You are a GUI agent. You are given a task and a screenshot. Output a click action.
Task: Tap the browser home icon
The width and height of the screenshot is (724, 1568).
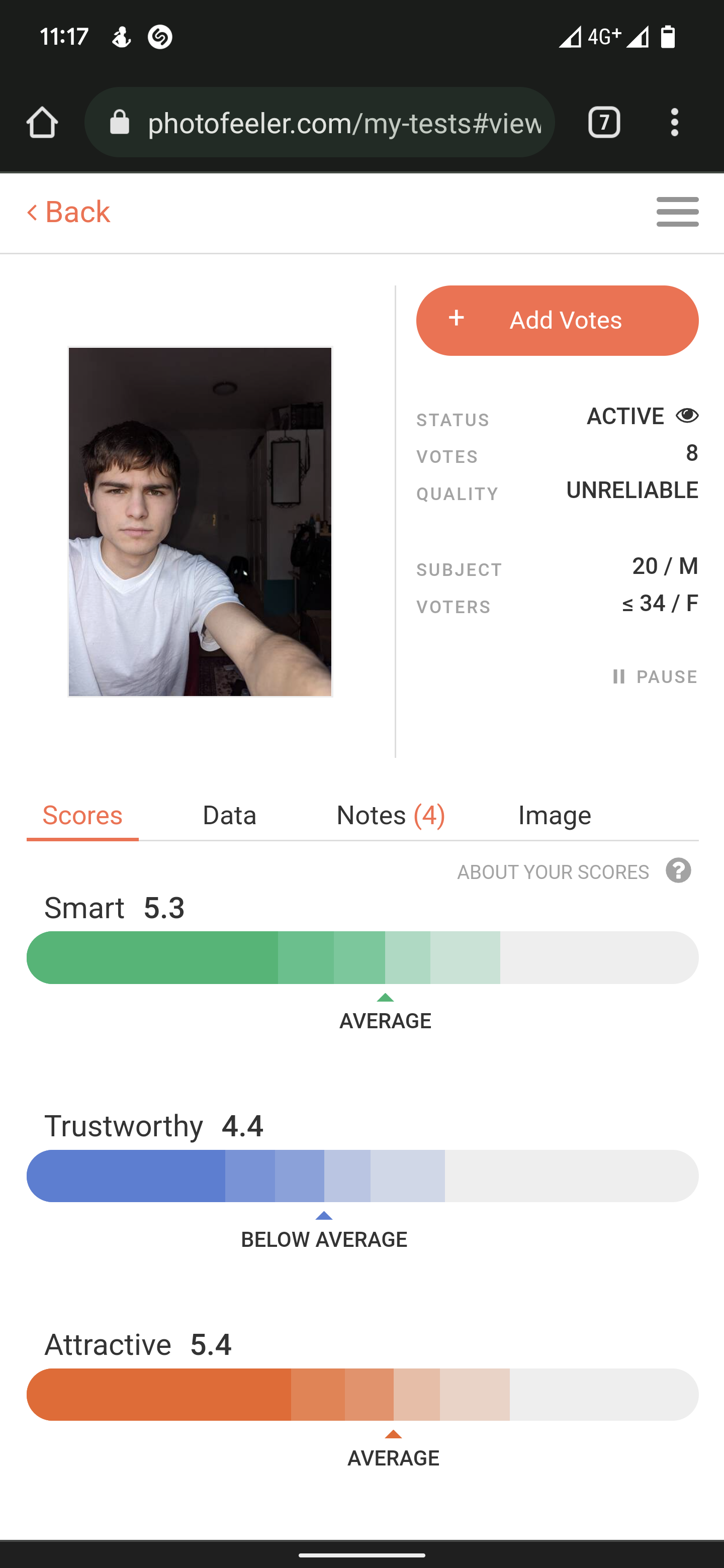(42, 122)
